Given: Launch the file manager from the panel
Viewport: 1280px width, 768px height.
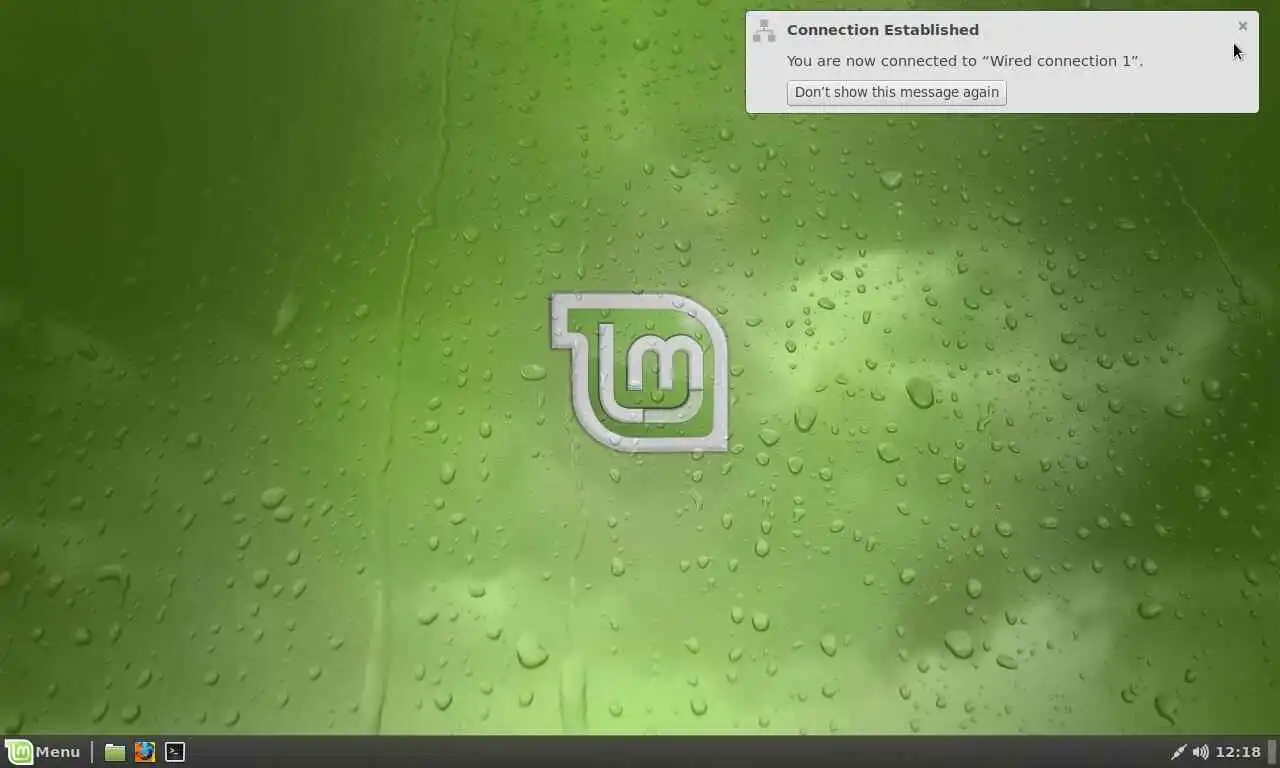Looking at the screenshot, I should click(x=115, y=752).
